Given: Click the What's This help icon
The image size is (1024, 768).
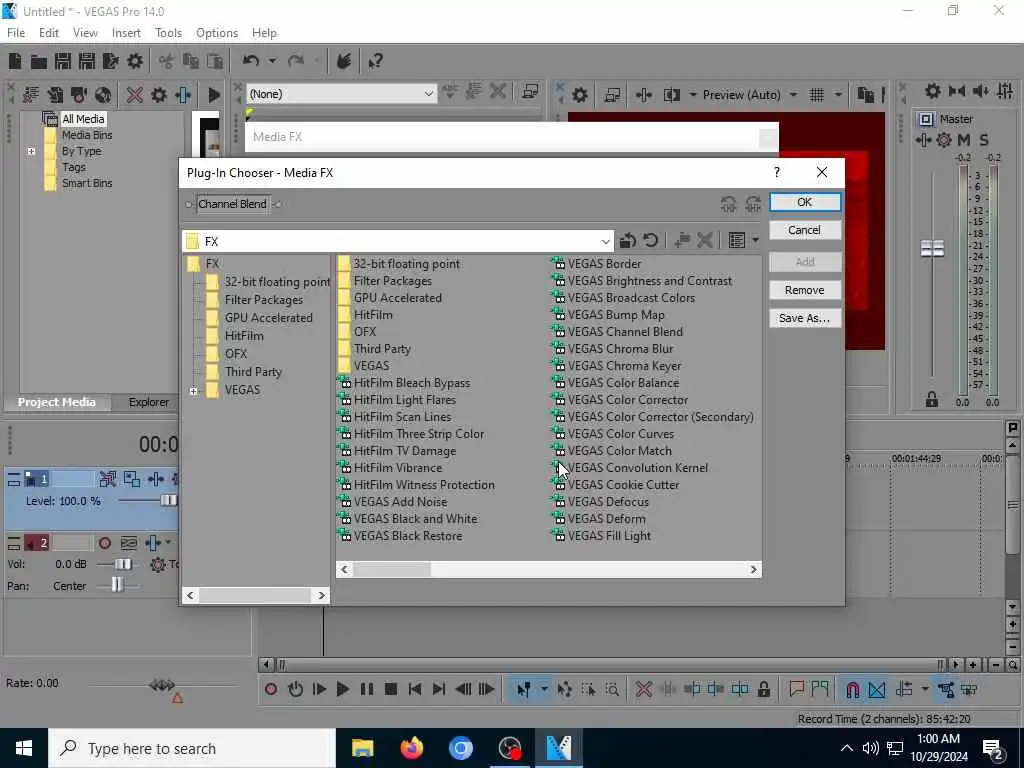Looking at the screenshot, I should click(376, 61).
